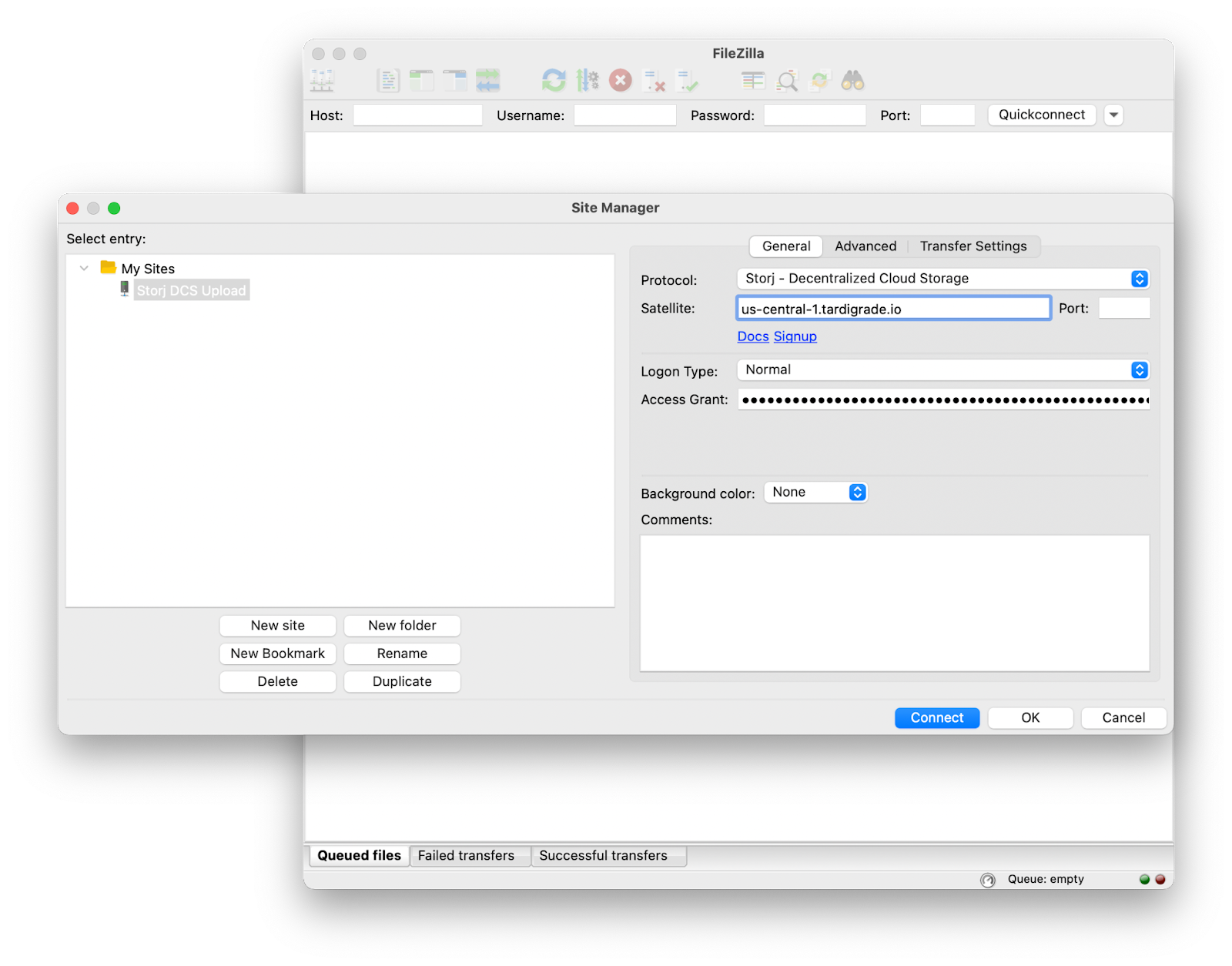This screenshot has width=1232, height=966.
Task: Click the New folder button
Action: coord(402,626)
